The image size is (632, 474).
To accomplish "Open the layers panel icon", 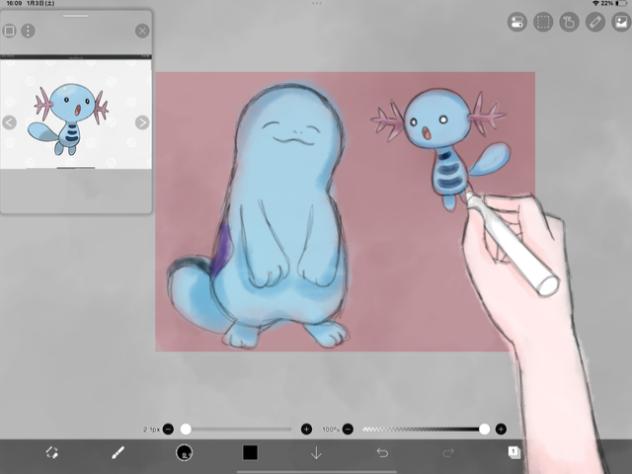I will click(514, 452).
